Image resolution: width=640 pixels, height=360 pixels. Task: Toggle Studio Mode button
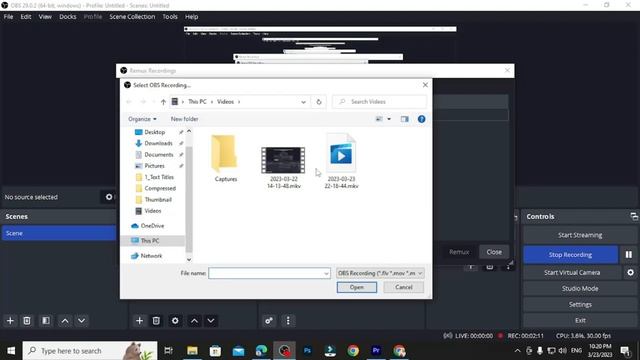(580, 289)
